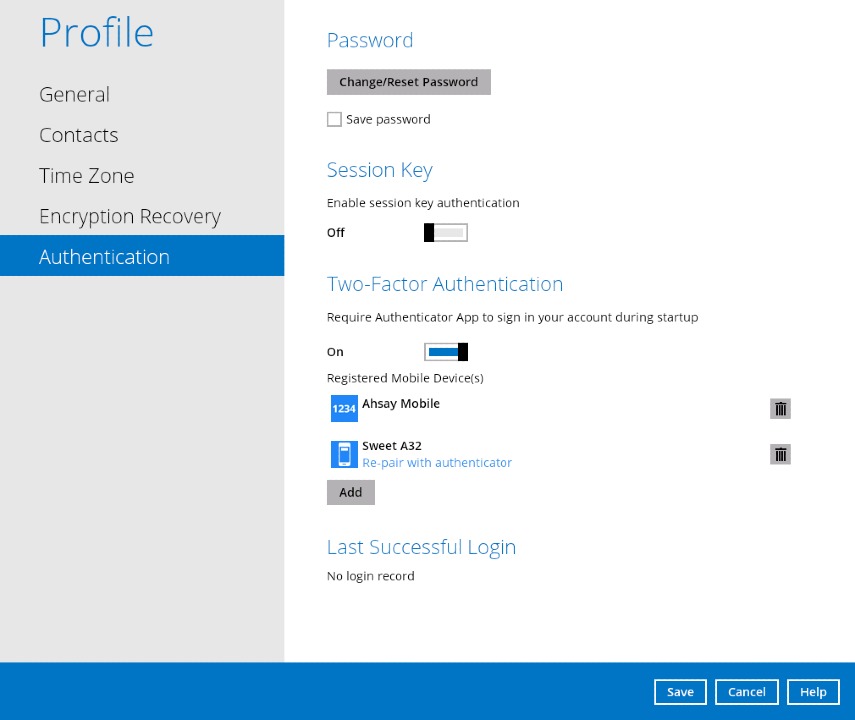Save the profile changes
The width and height of the screenshot is (855, 720).
(x=680, y=692)
